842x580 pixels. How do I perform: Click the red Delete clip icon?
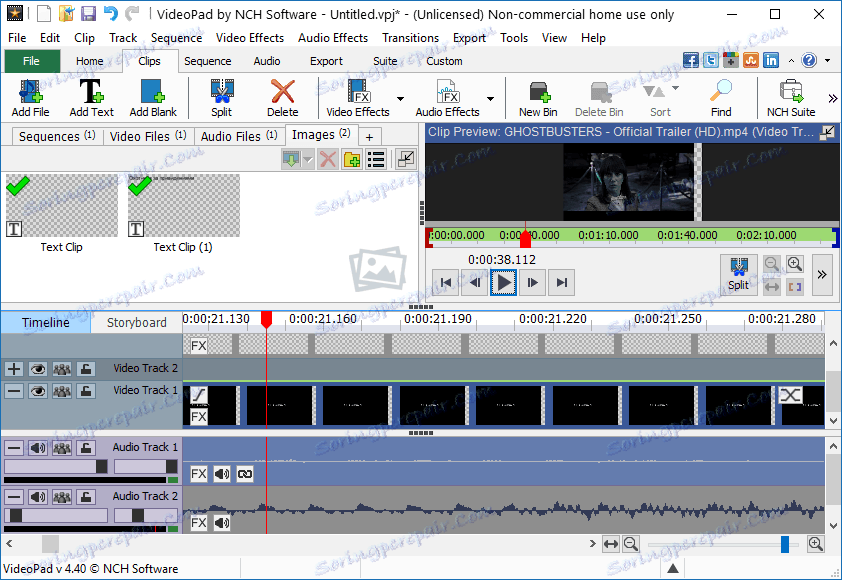click(x=283, y=91)
